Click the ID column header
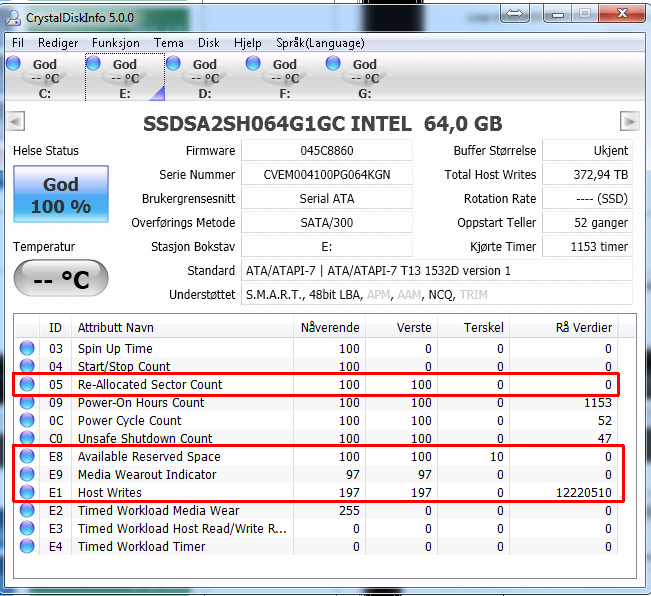This screenshot has width=651, height=596. tap(55, 327)
